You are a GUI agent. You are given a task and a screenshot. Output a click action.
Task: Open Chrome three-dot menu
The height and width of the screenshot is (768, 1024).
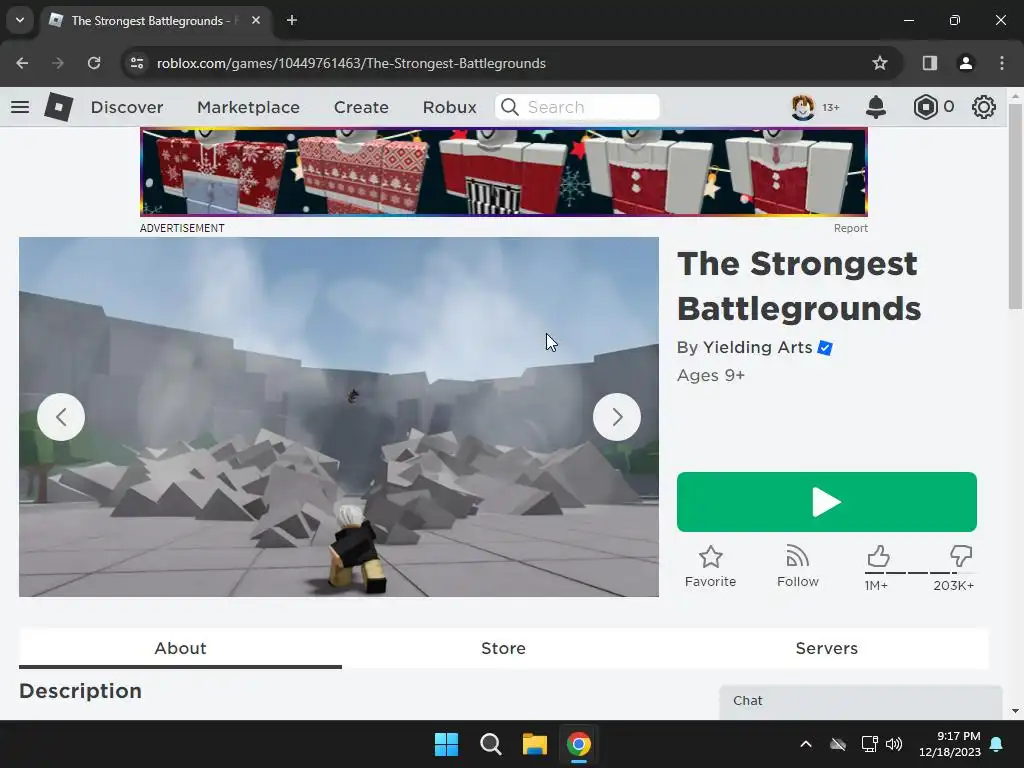(1002, 63)
